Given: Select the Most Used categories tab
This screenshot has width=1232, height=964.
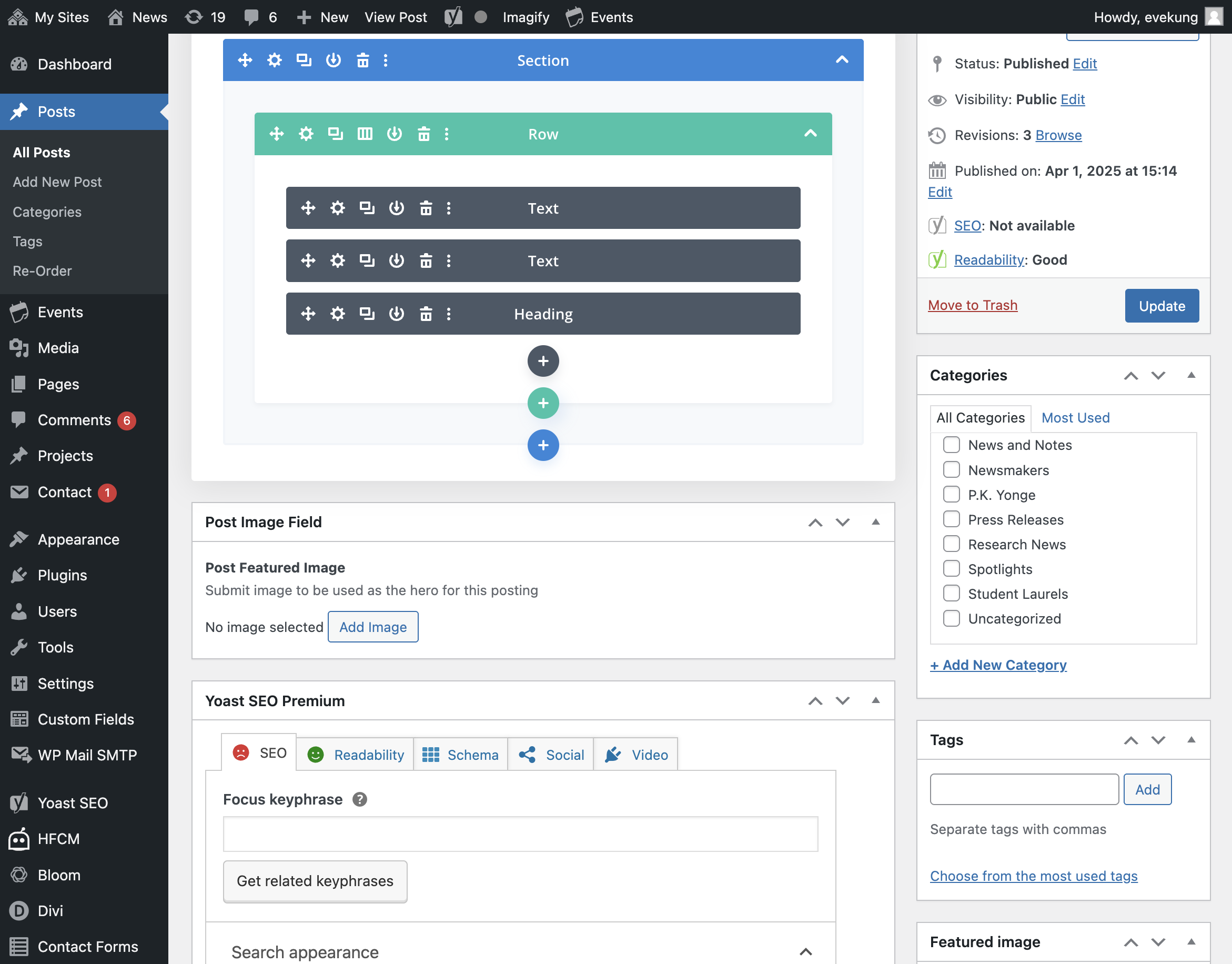Looking at the screenshot, I should point(1075,418).
